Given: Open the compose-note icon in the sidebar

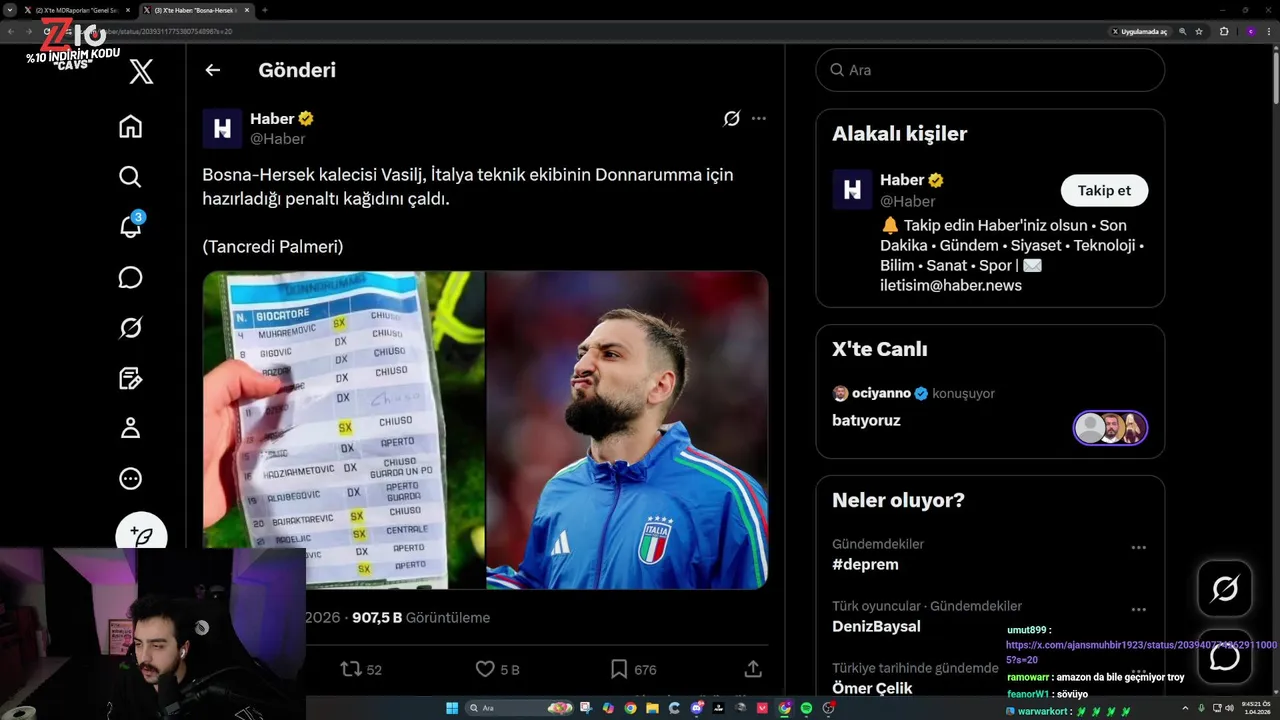Looking at the screenshot, I should 130,378.
